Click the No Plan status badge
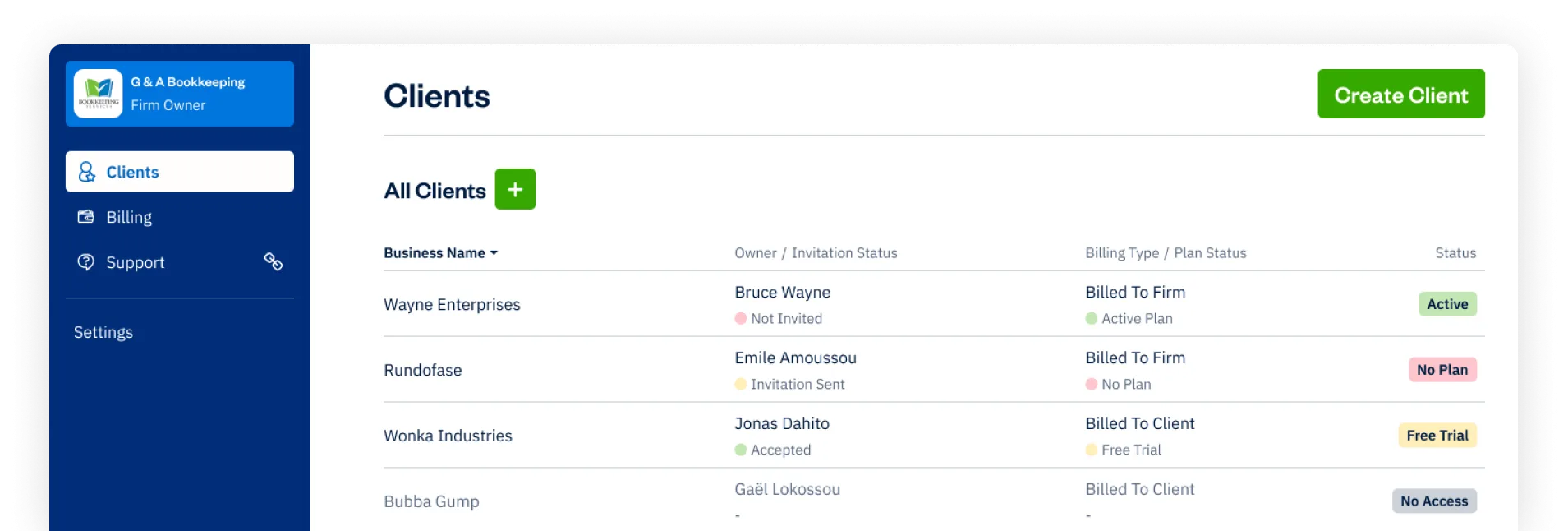Screen dimensions: 1568x531 pos(1442,370)
